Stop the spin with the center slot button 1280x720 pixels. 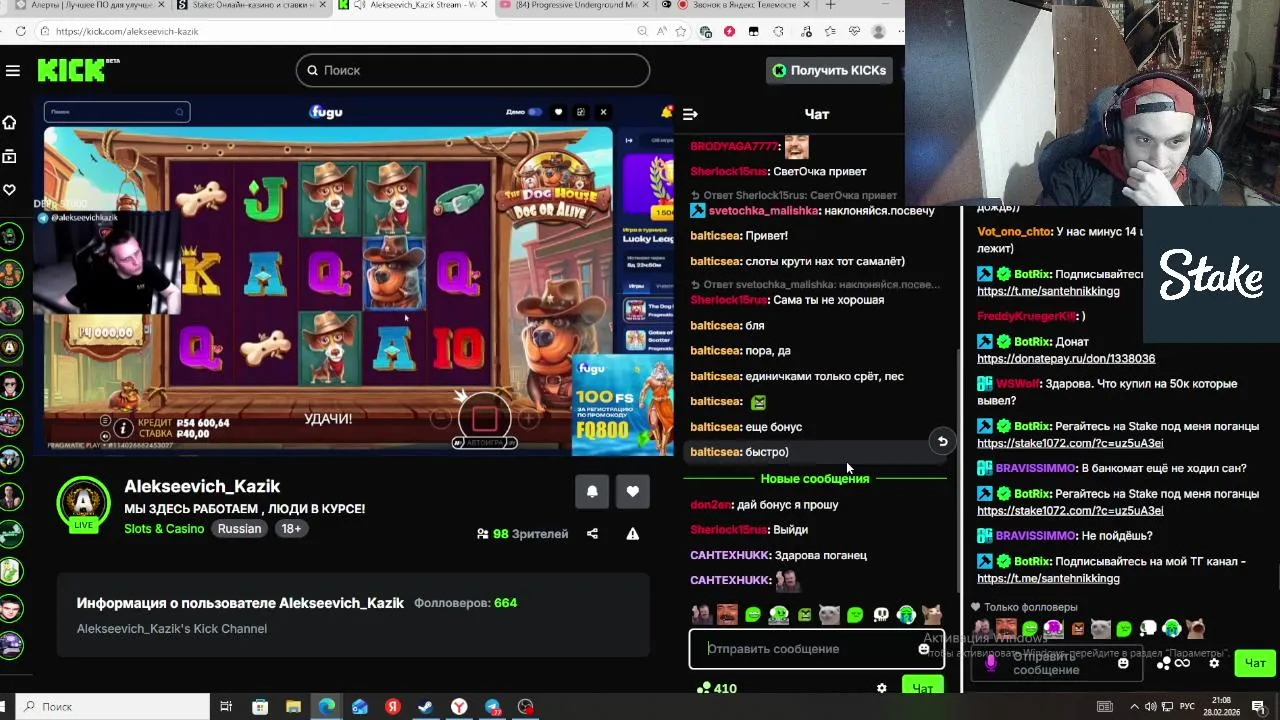[485, 418]
